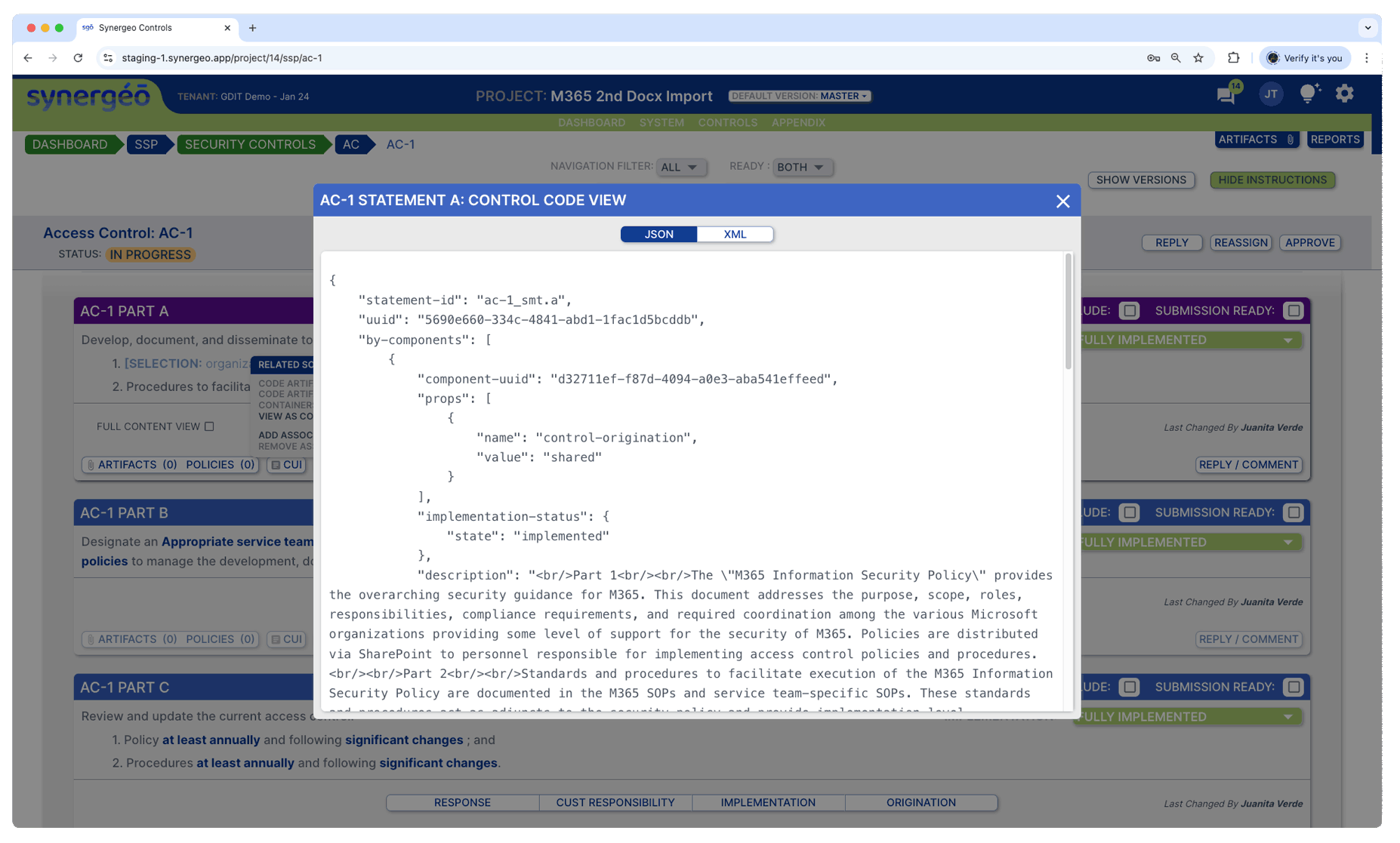Open SYSTEM in top menu
The image size is (1400, 843).
pyautogui.click(x=661, y=122)
